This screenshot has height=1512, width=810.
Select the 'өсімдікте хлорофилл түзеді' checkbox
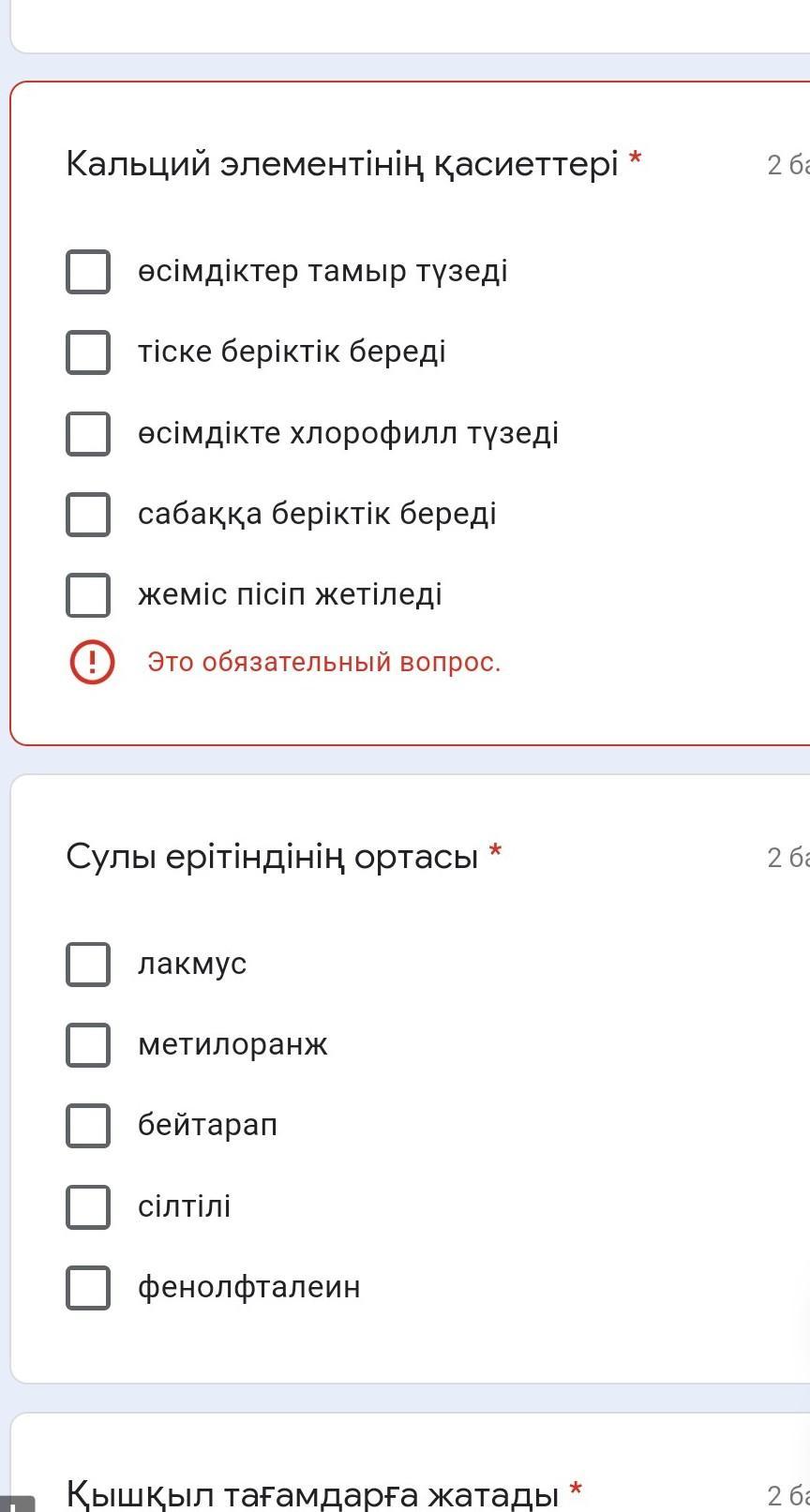[x=88, y=434]
